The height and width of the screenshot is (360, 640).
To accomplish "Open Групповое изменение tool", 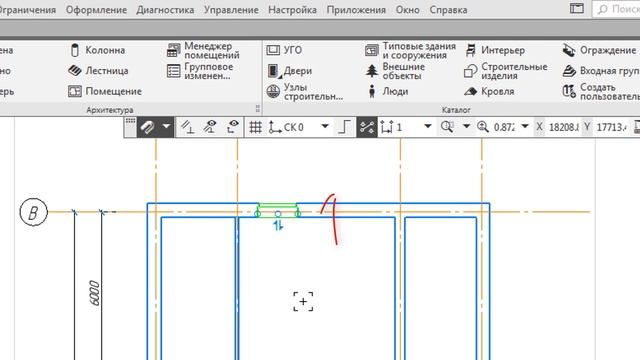I will tap(201, 71).
